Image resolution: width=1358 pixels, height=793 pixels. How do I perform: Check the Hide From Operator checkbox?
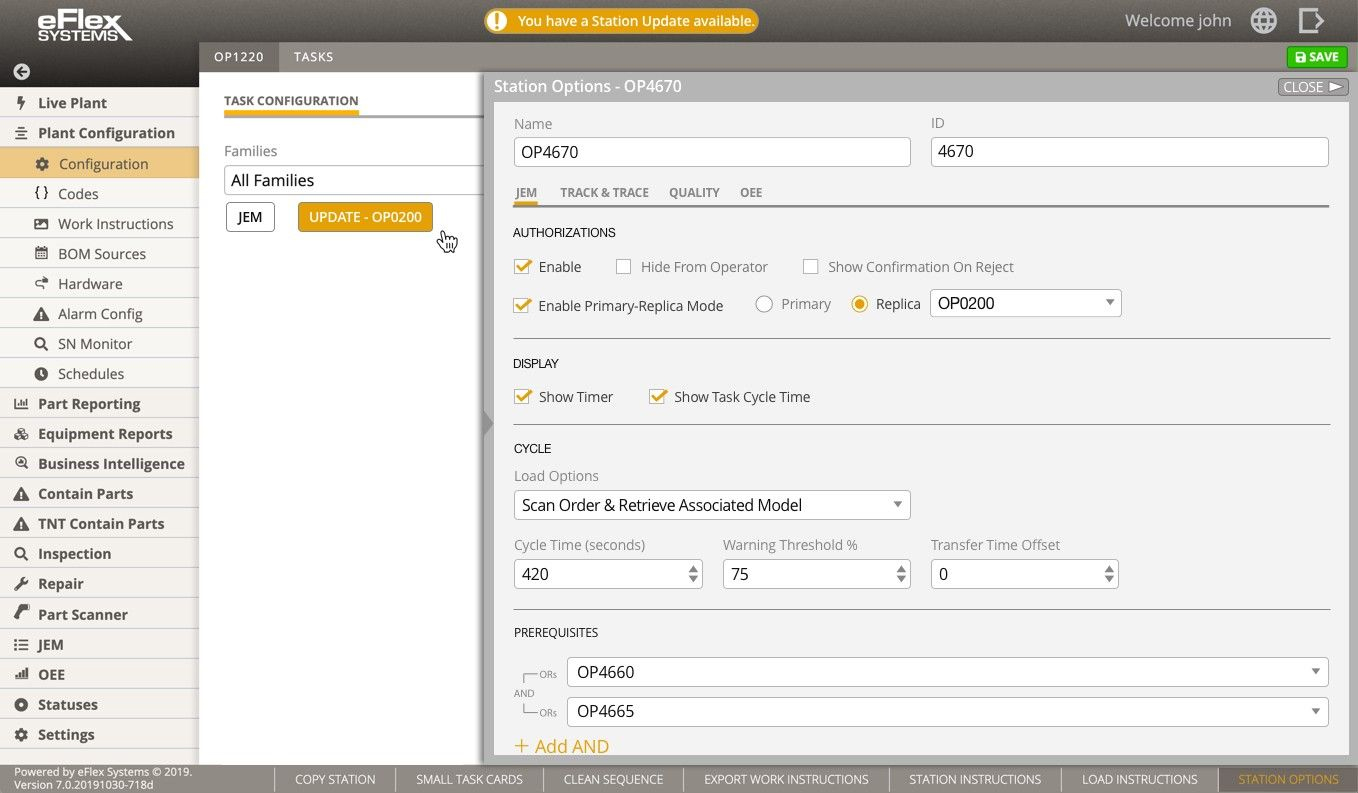[623, 267]
